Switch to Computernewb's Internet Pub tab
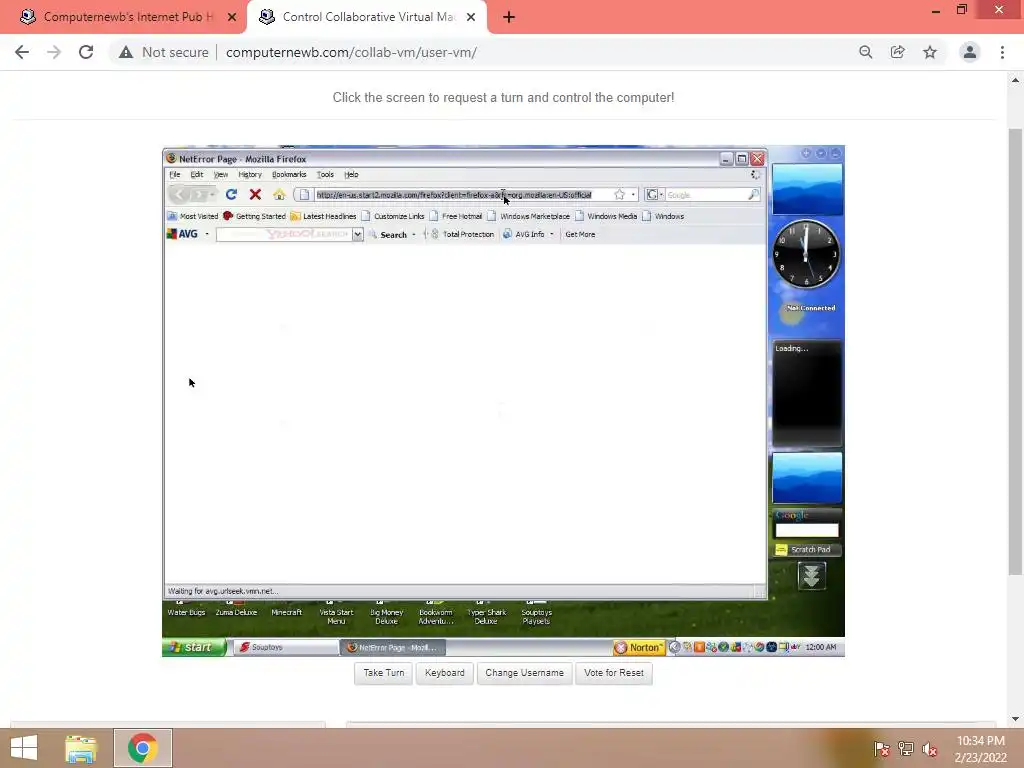This screenshot has height=768, width=1024. click(x=123, y=17)
